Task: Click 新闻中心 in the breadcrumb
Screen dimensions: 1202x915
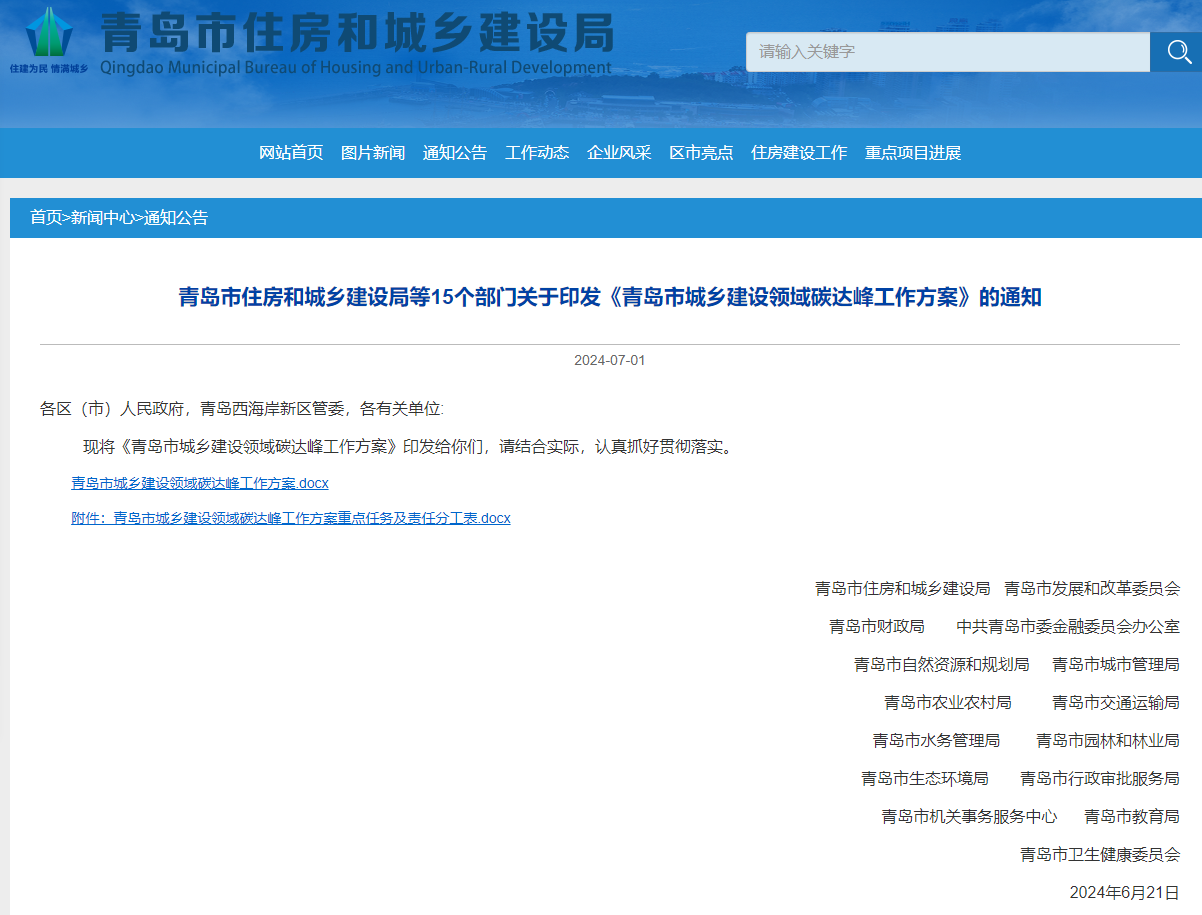Action: pos(102,217)
